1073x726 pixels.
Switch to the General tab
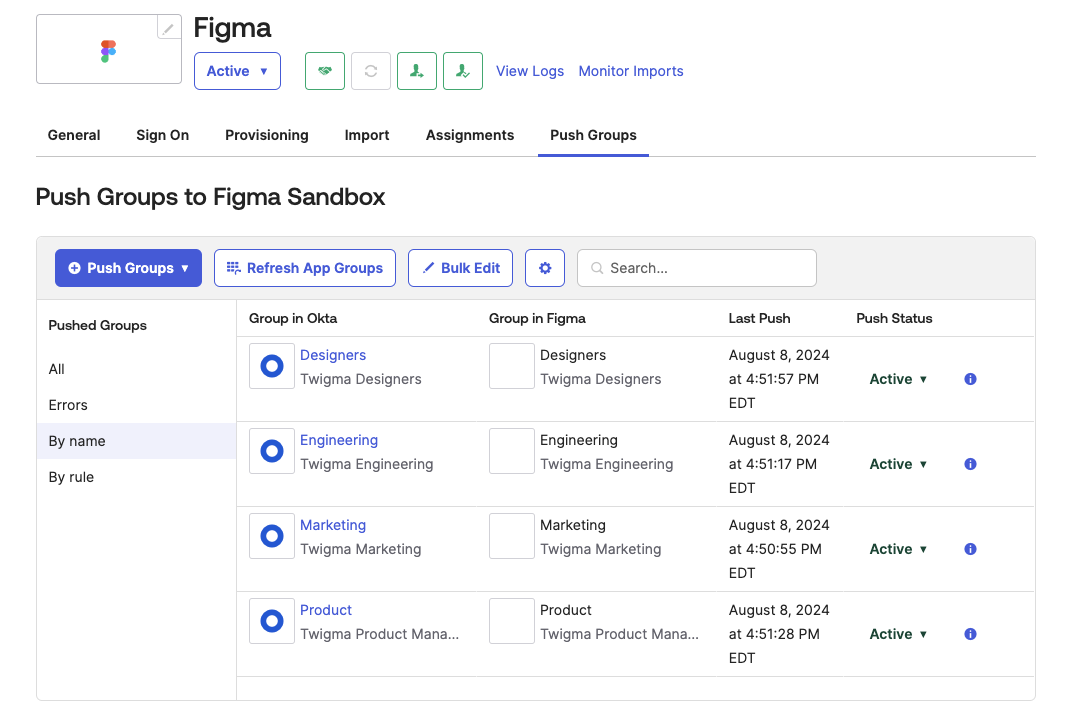click(x=74, y=135)
